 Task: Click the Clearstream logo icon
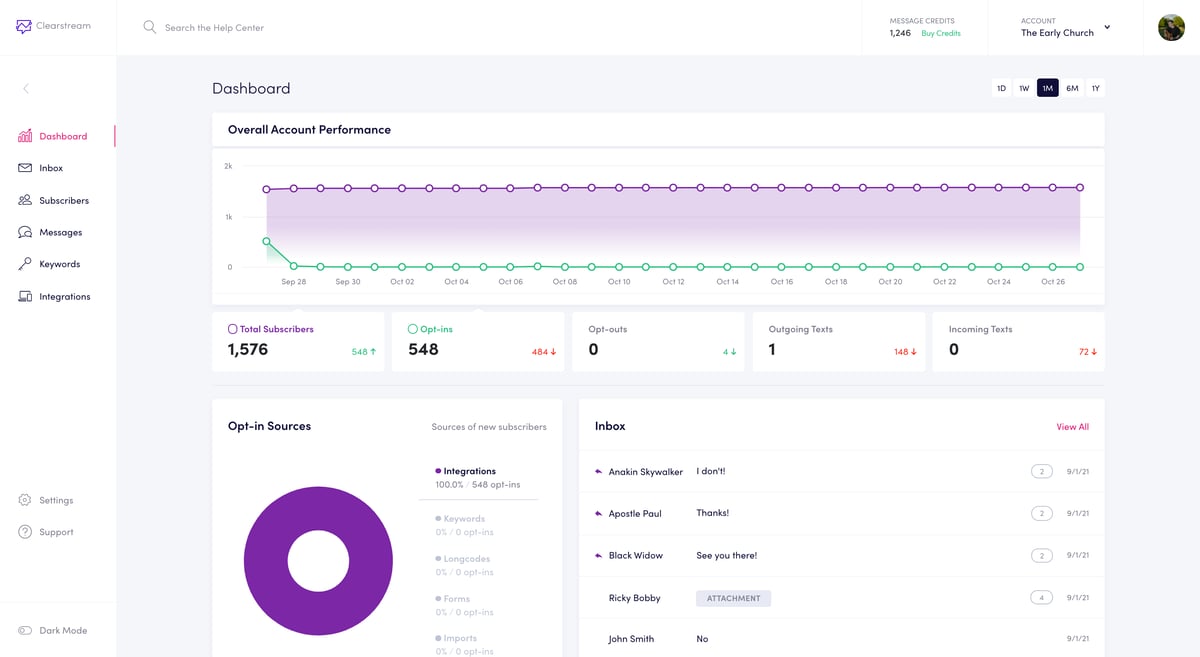pos(24,27)
